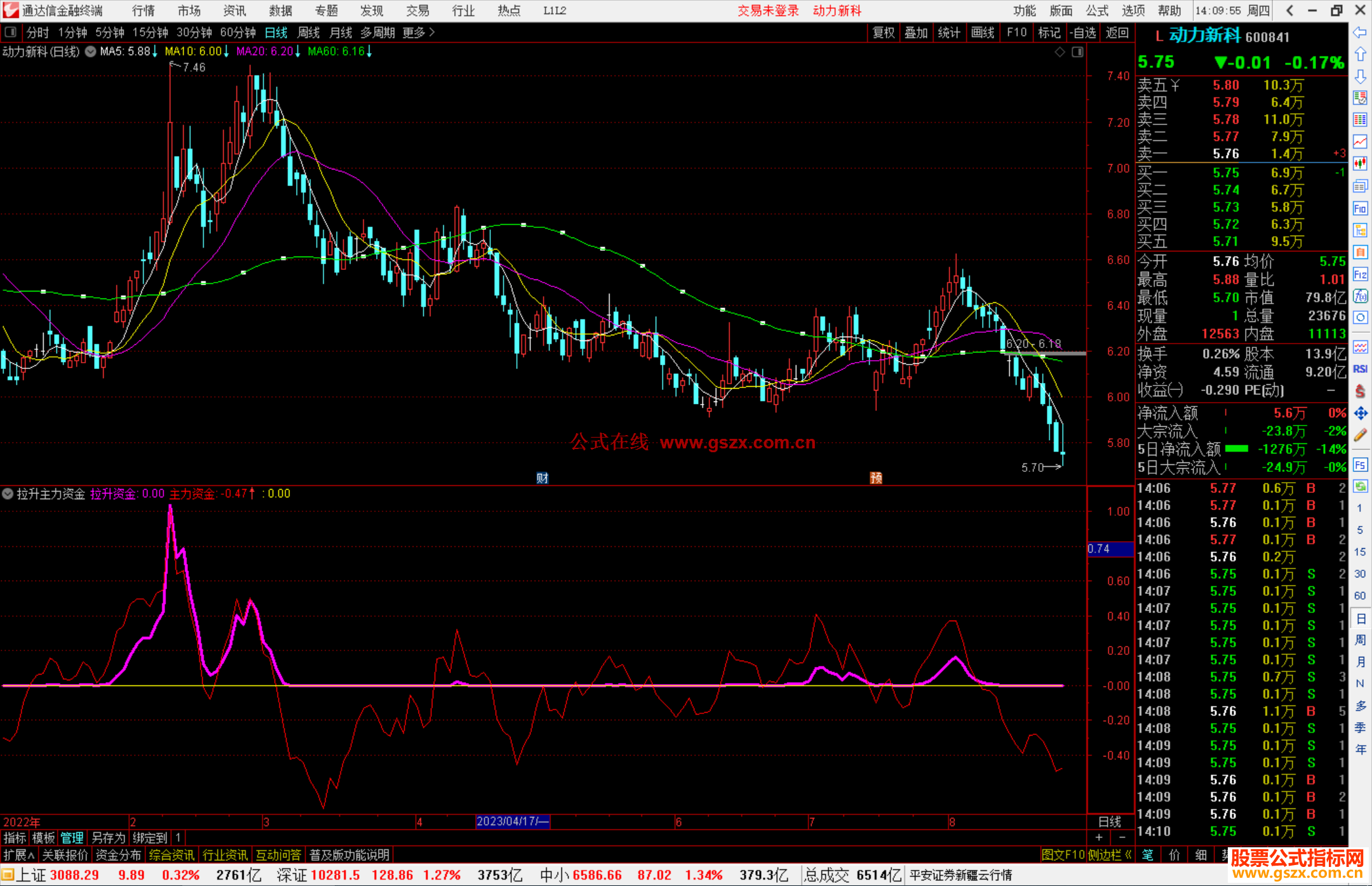The width and height of the screenshot is (1372, 886).
Task: Click the 交易未登录 login link
Action: (768, 11)
